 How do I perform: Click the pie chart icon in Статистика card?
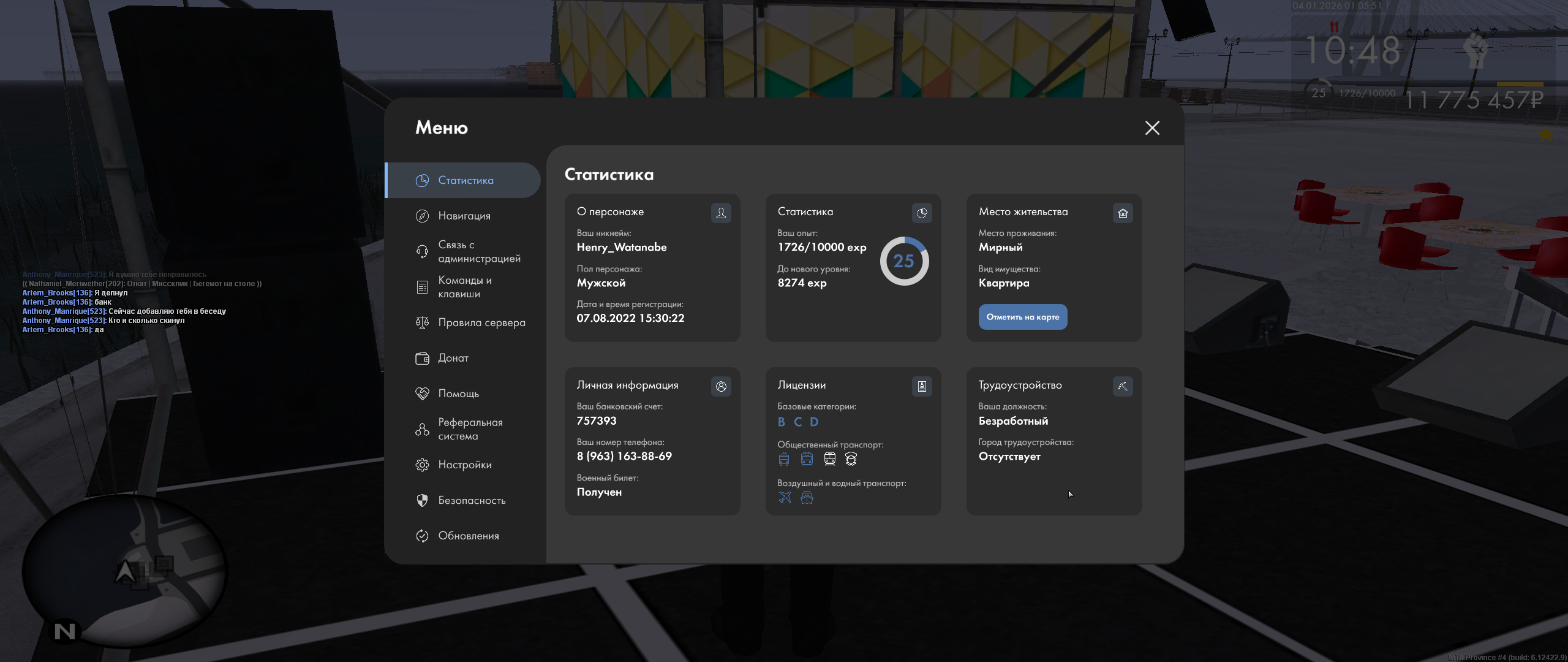[x=922, y=213]
